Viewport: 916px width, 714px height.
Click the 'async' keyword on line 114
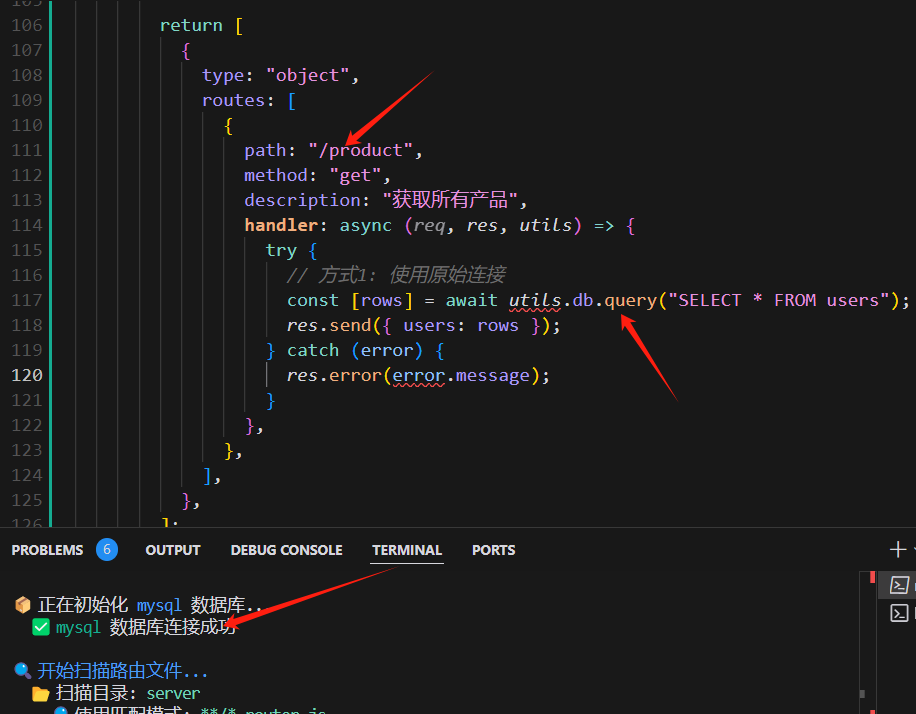[x=366, y=226]
